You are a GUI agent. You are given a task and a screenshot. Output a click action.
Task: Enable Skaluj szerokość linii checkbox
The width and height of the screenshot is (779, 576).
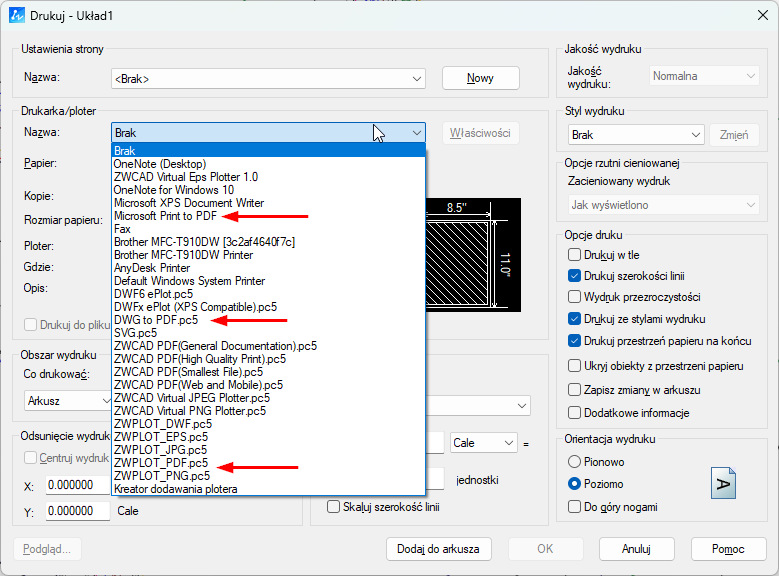[x=333, y=507]
